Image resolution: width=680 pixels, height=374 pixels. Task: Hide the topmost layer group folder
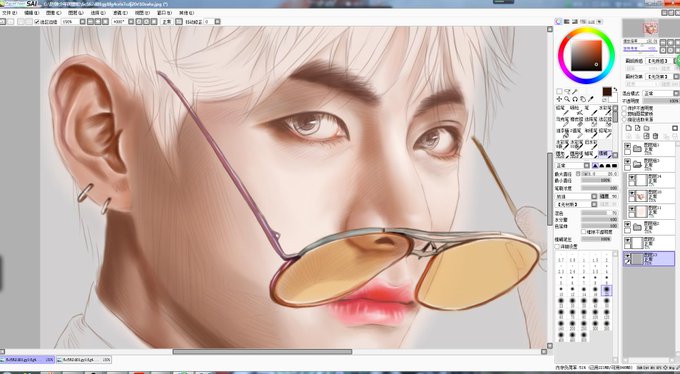[628, 147]
